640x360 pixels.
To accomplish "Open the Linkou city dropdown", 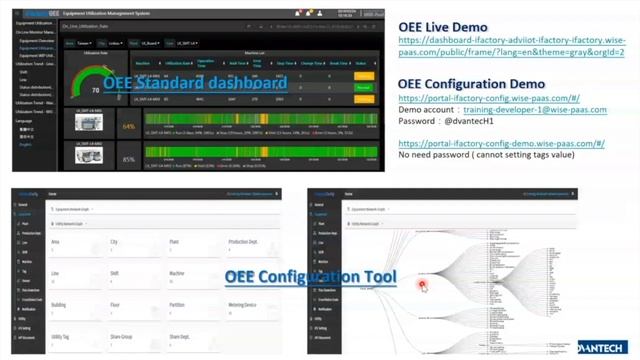I will 116,43.
